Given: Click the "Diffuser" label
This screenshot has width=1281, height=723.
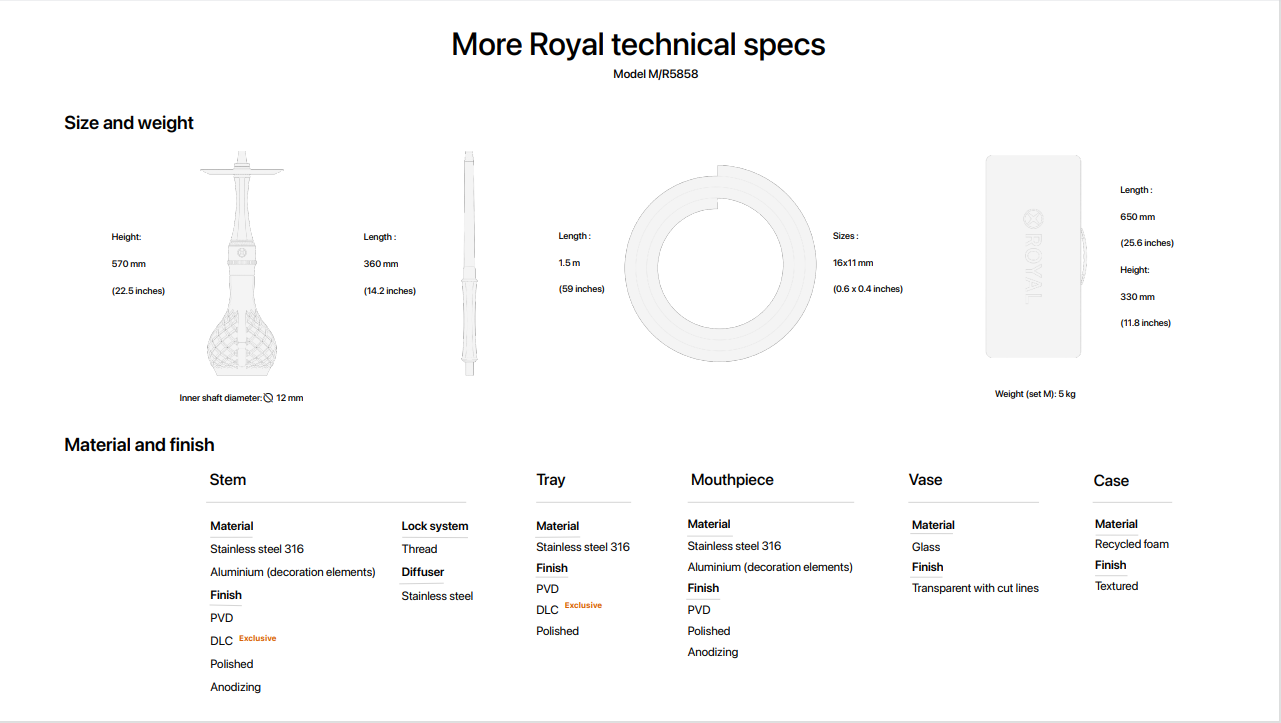Looking at the screenshot, I should tap(423, 572).
